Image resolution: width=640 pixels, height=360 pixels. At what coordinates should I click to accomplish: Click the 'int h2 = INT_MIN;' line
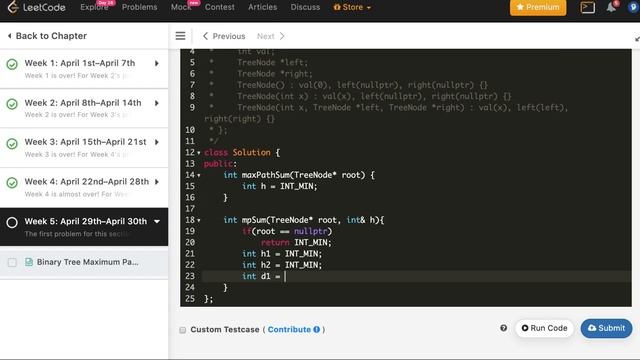(282, 265)
